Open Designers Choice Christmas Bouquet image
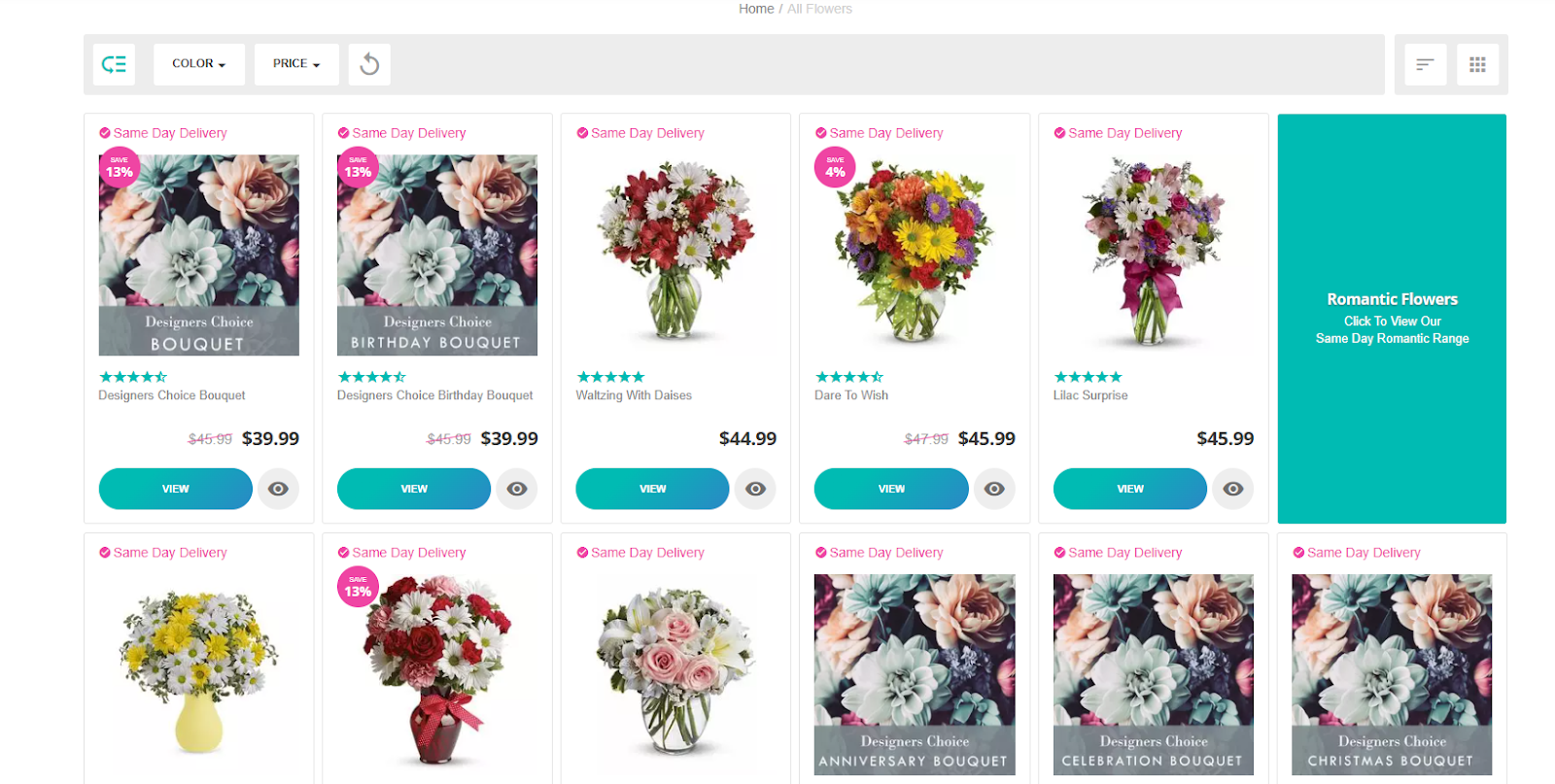 pyautogui.click(x=1392, y=674)
